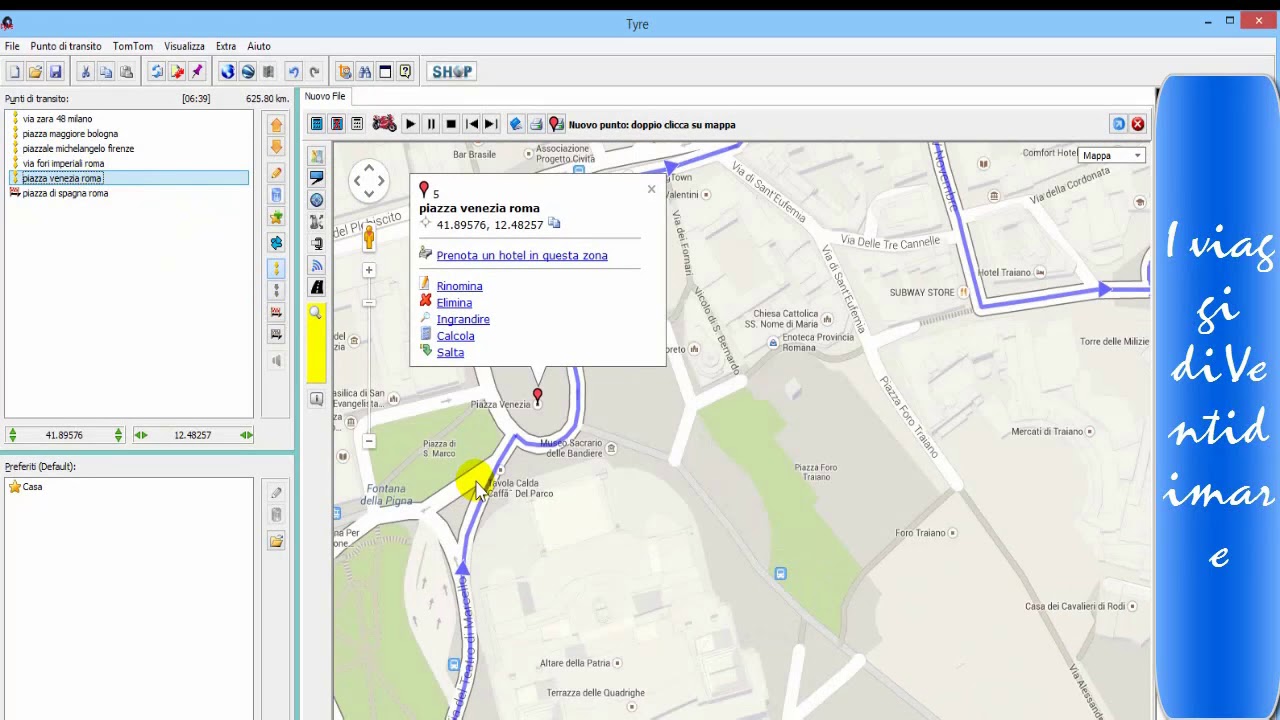Add waypoint to favorites star icon
Screen dimensions: 1280x720
coord(277,219)
